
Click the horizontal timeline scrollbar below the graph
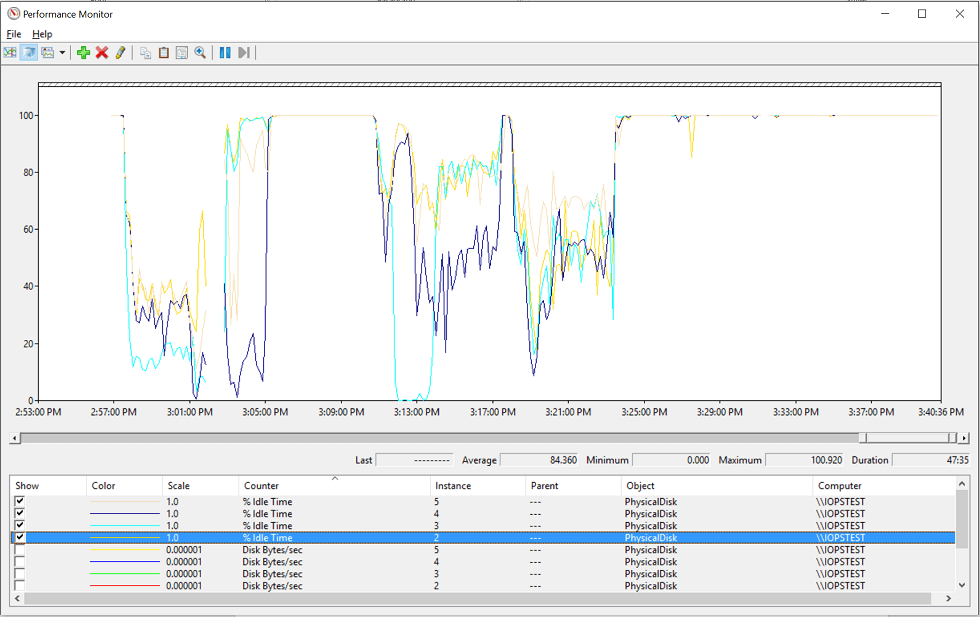[x=450, y=436]
